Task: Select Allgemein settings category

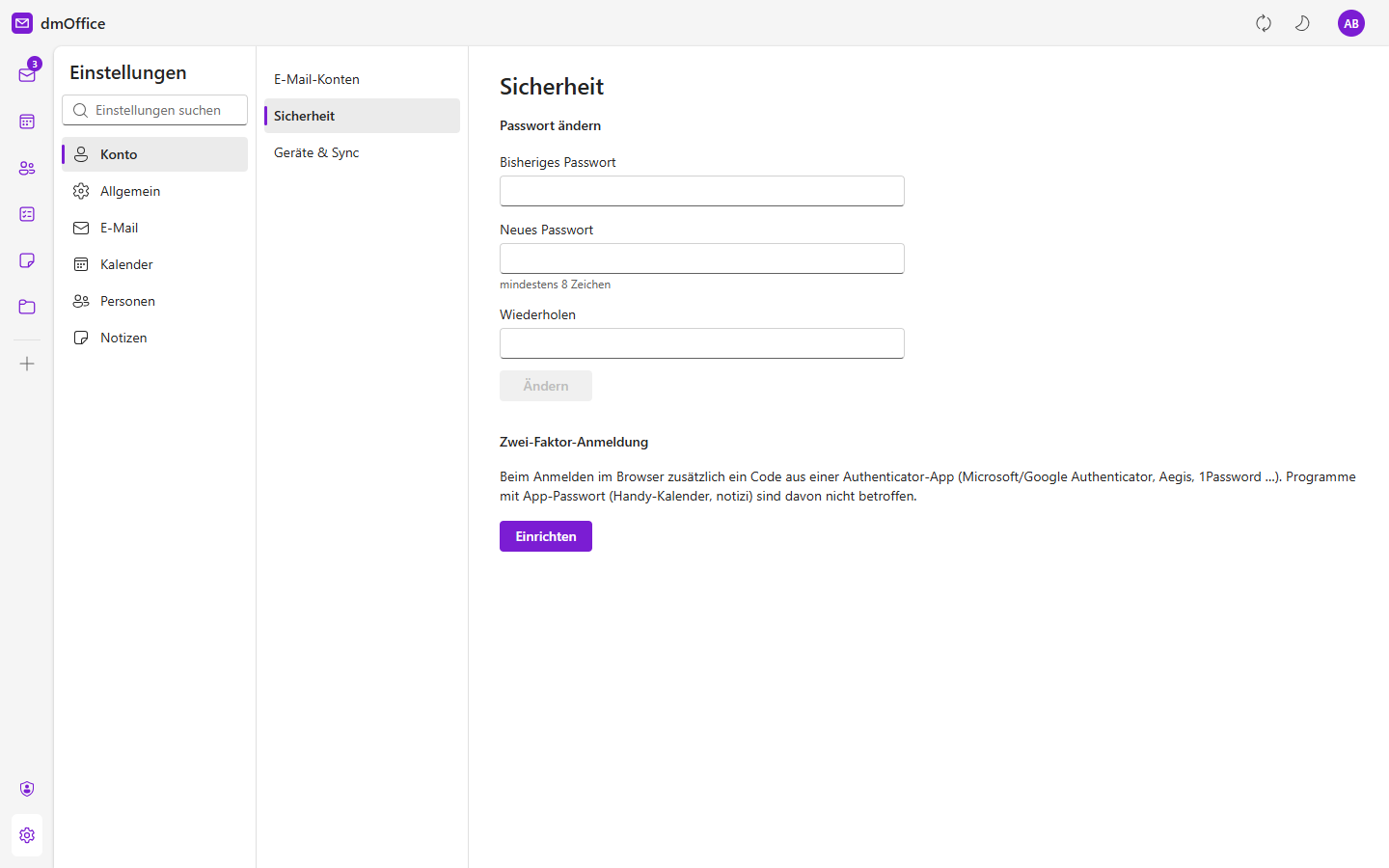Action: (x=154, y=191)
